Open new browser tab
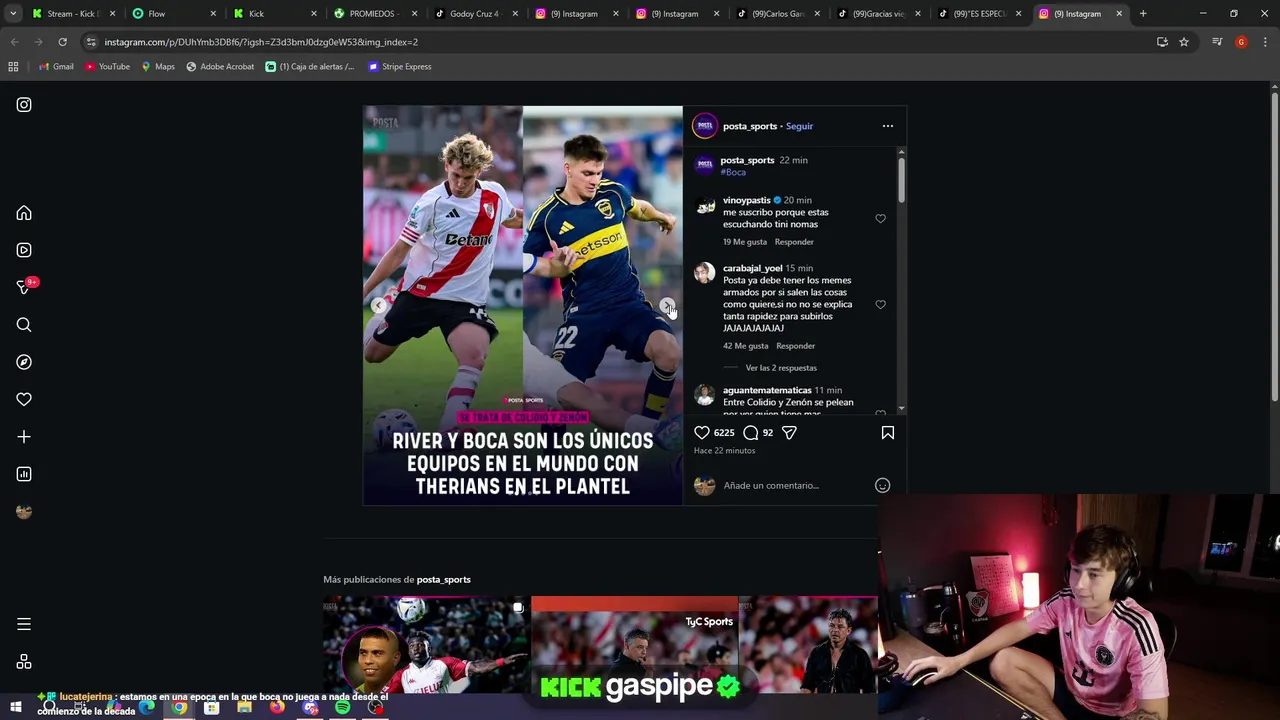The width and height of the screenshot is (1280, 720). [1143, 14]
